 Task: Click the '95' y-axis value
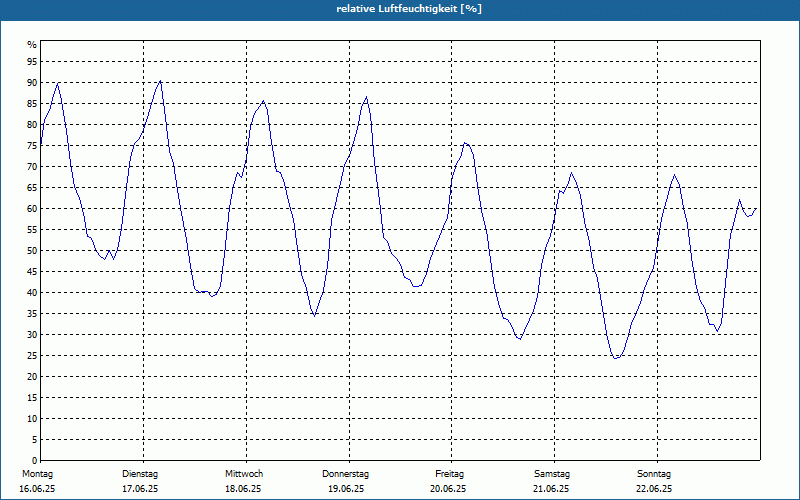click(x=32, y=62)
